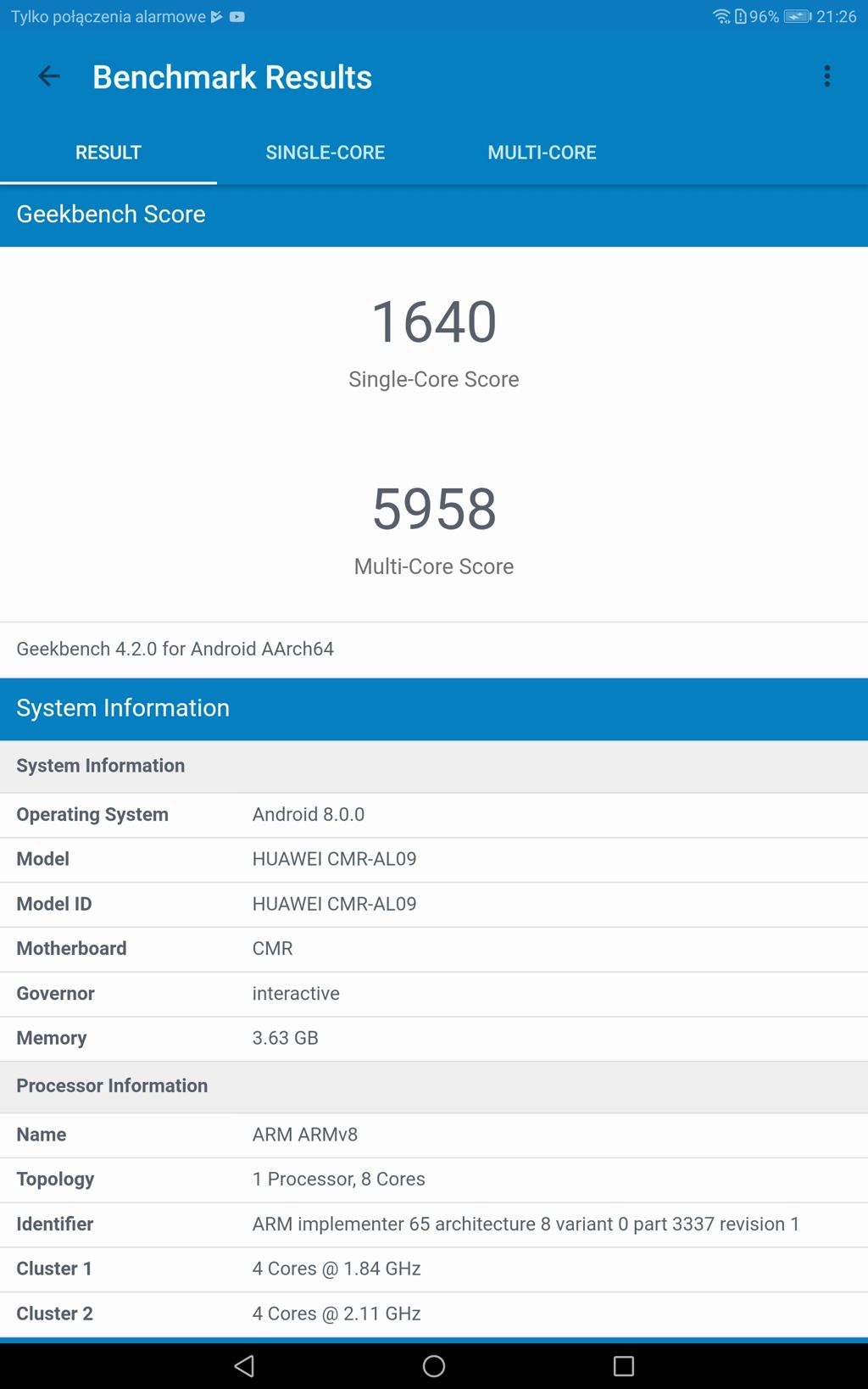The width and height of the screenshot is (868, 1389).
Task: Open the three-dot overflow menu
Action: (x=826, y=77)
